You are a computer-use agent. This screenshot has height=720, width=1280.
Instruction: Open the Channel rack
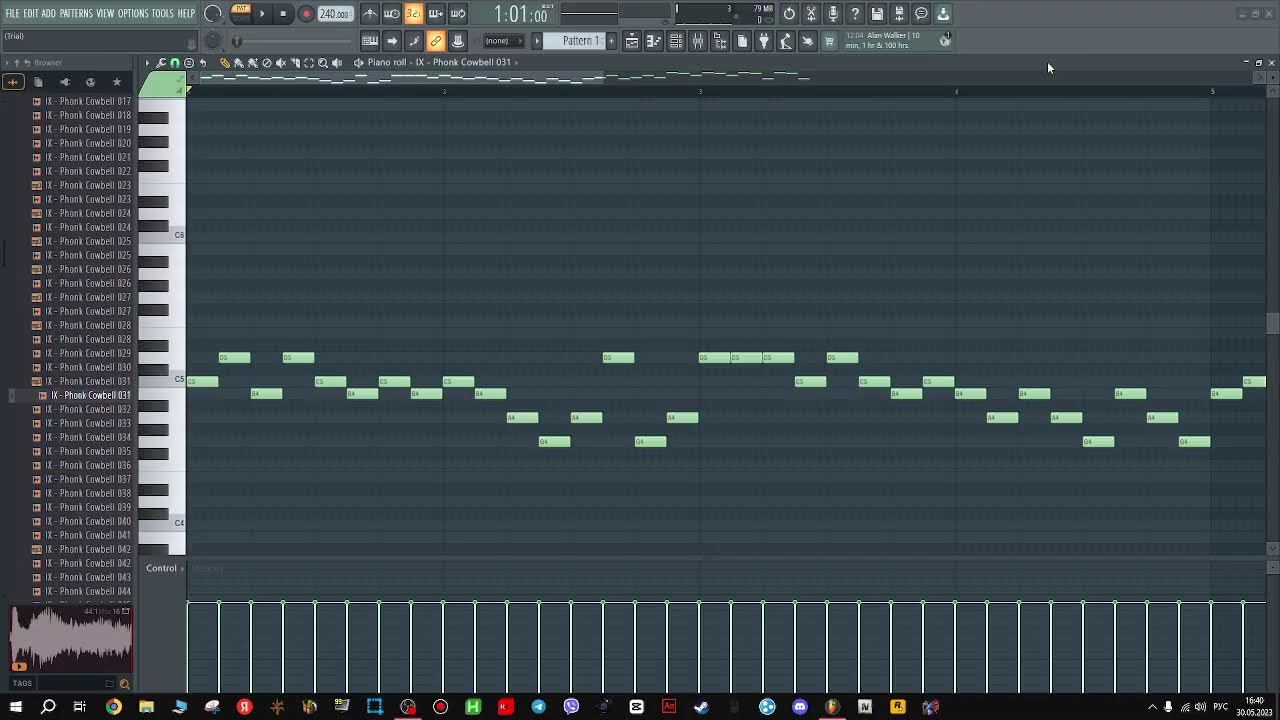pos(676,41)
